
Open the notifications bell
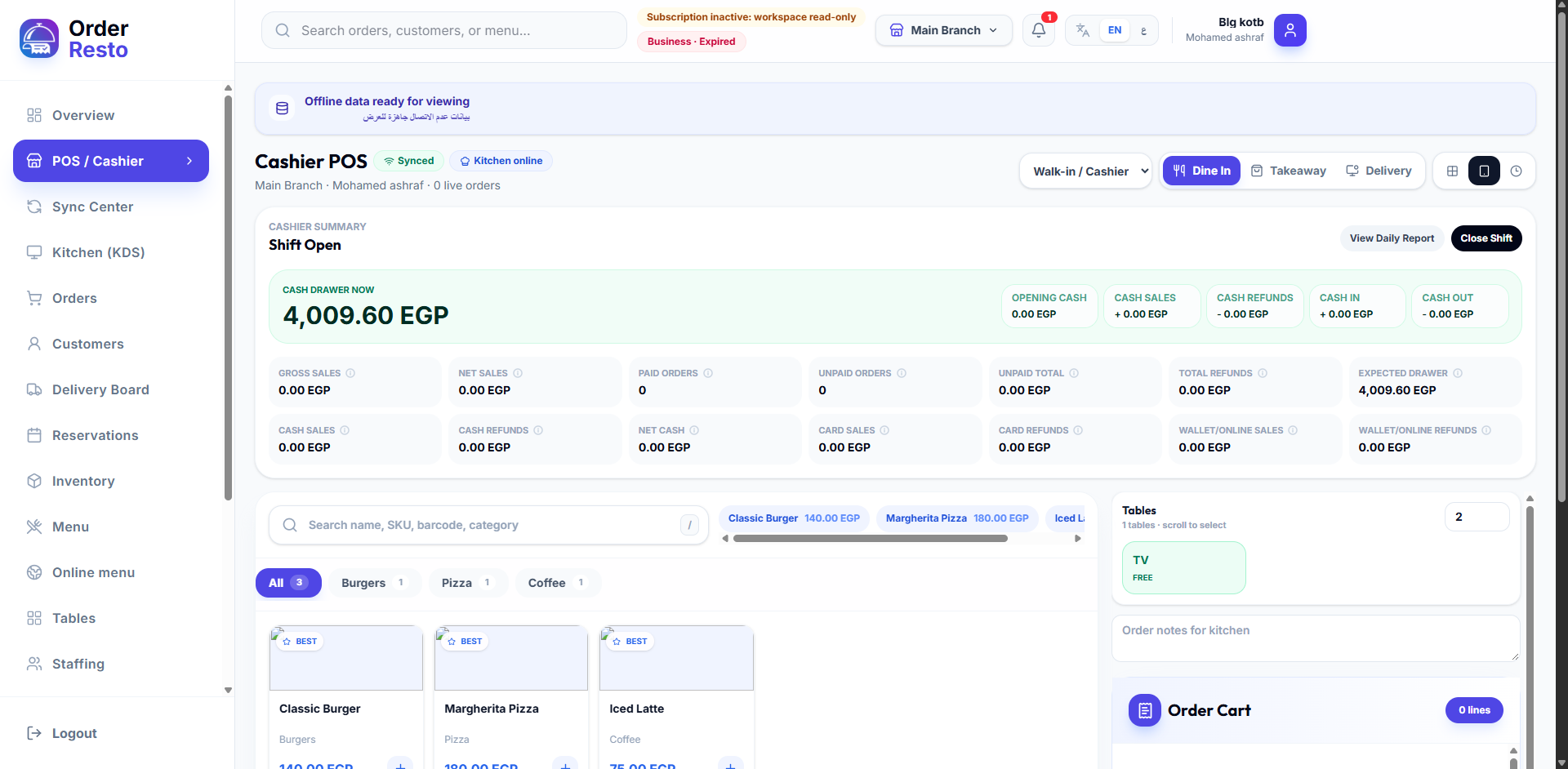pyautogui.click(x=1038, y=30)
